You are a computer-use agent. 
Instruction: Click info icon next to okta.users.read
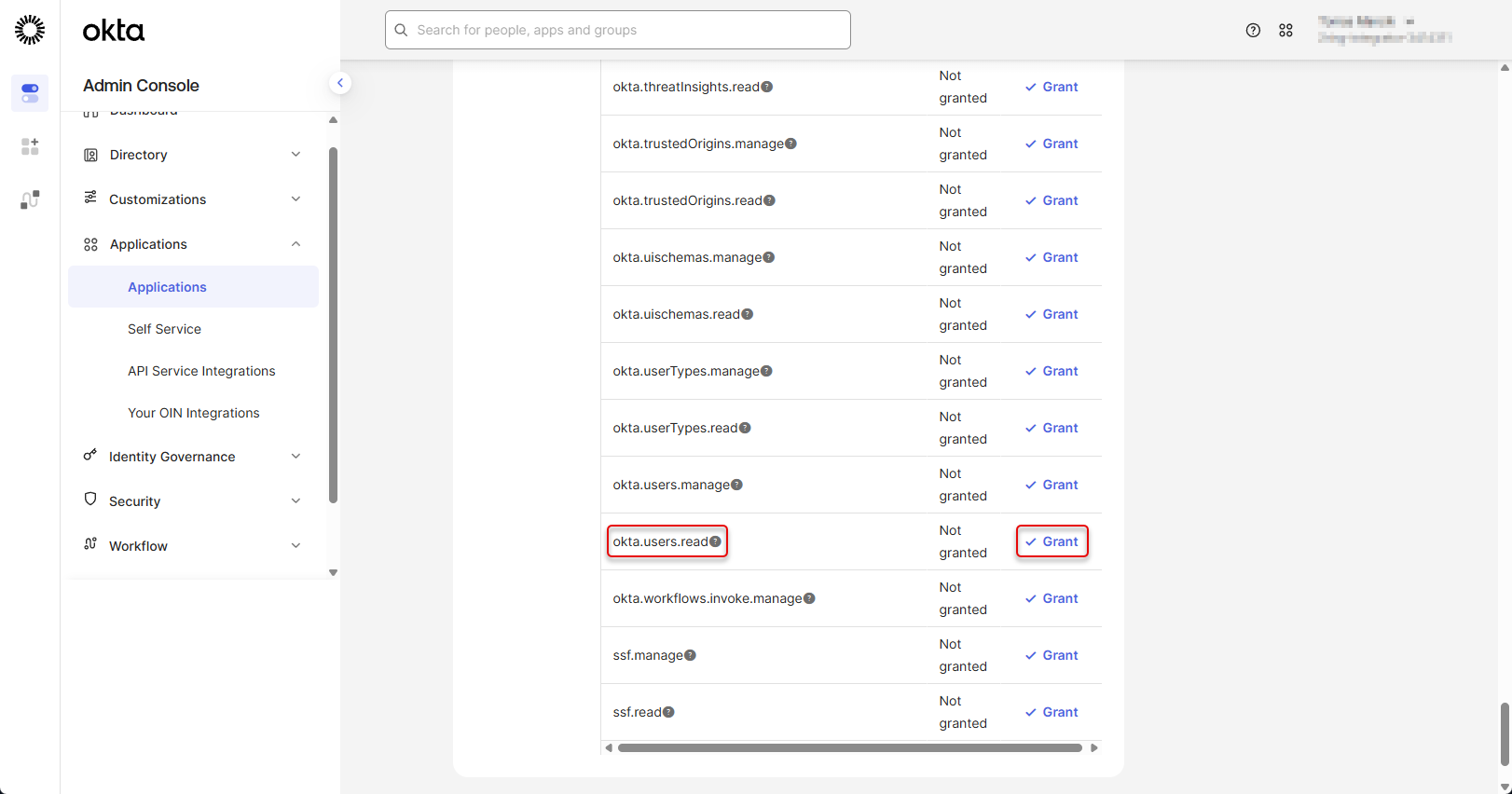715,541
